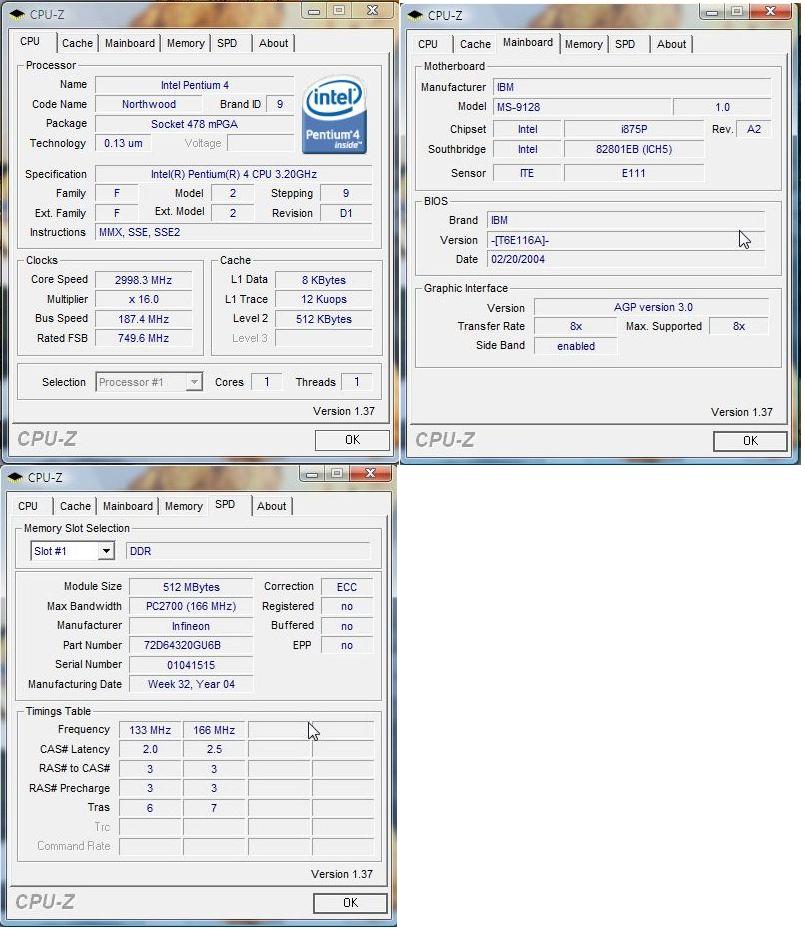
Task: Click Code Name value Northwood
Action: coord(149,104)
